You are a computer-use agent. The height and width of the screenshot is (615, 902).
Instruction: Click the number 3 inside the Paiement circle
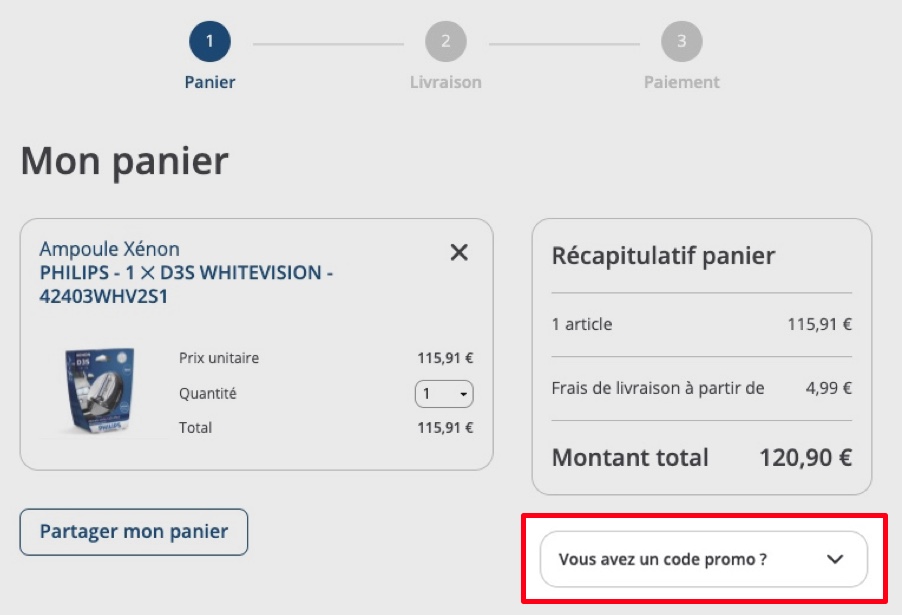coord(682,43)
